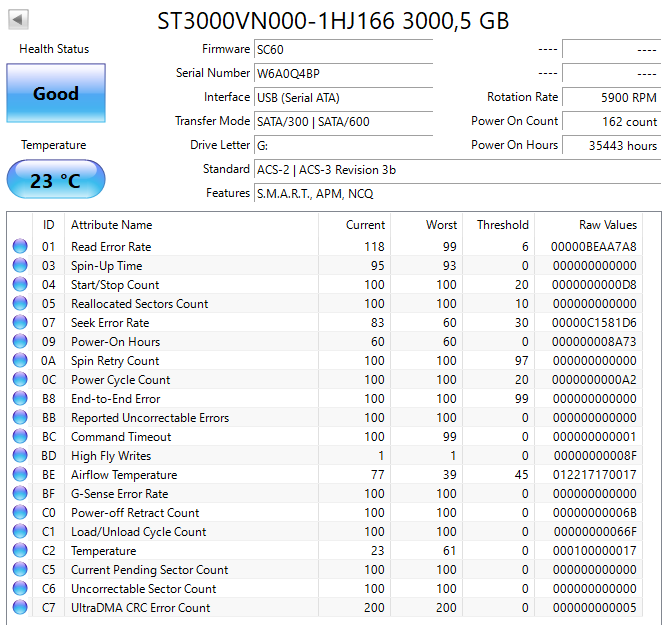Click the Power On Hours value field

tap(611, 145)
